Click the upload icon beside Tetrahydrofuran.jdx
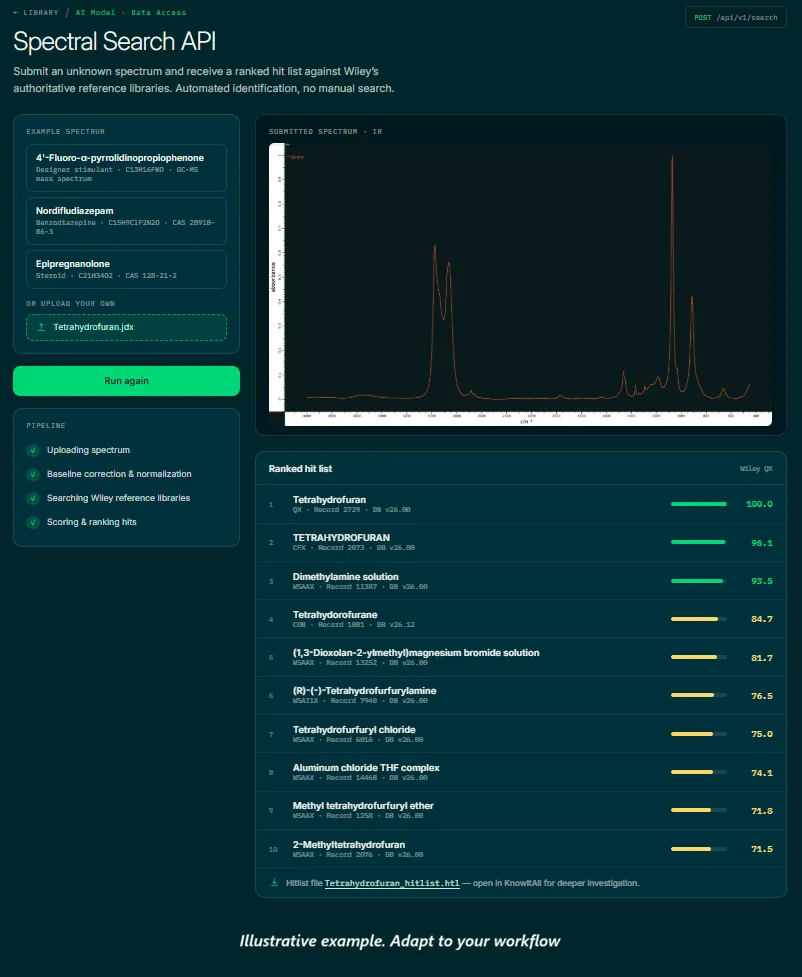Screen dimensions: 802x977 pos(42,327)
